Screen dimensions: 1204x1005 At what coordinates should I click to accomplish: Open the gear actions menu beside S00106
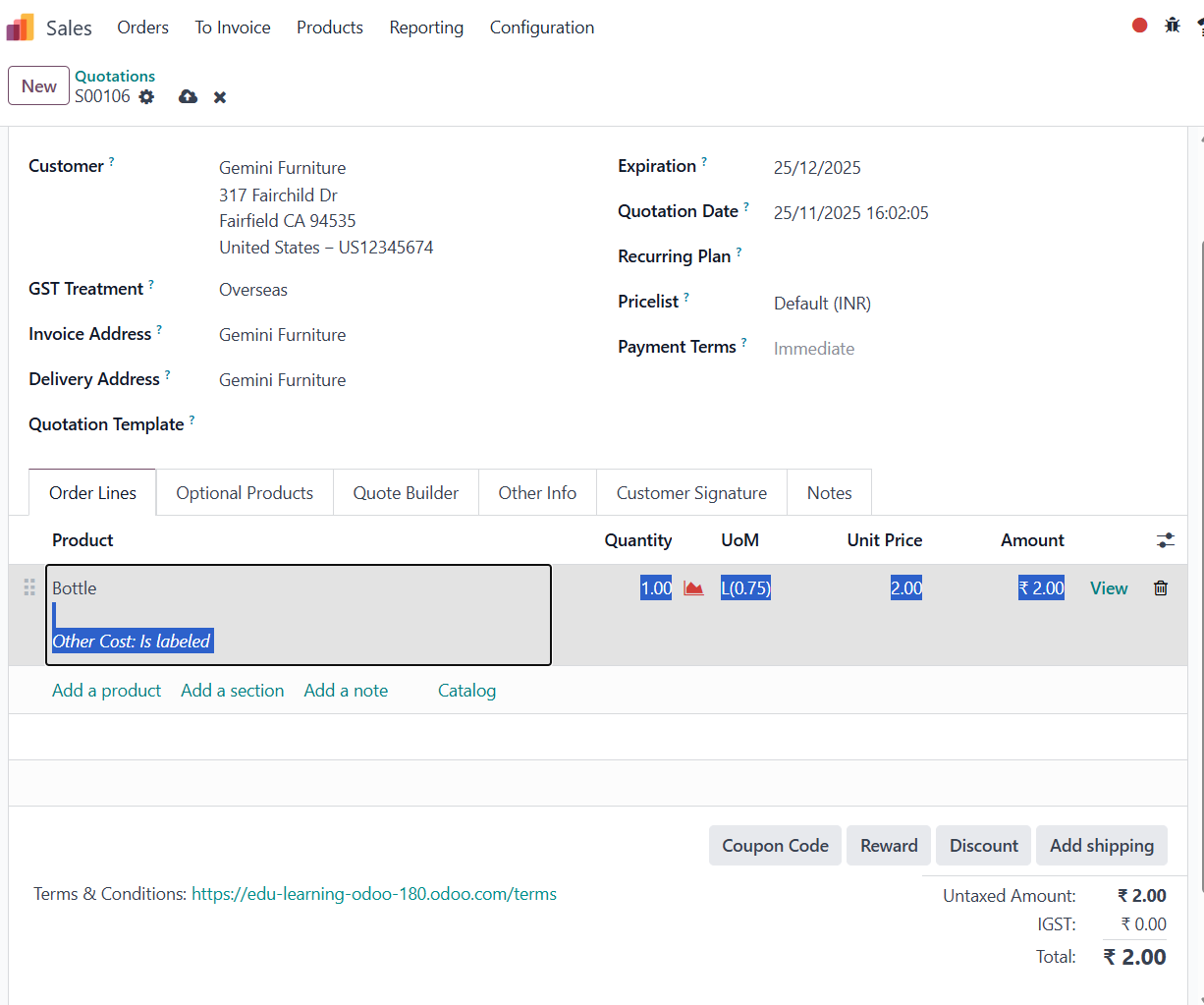pos(146,96)
